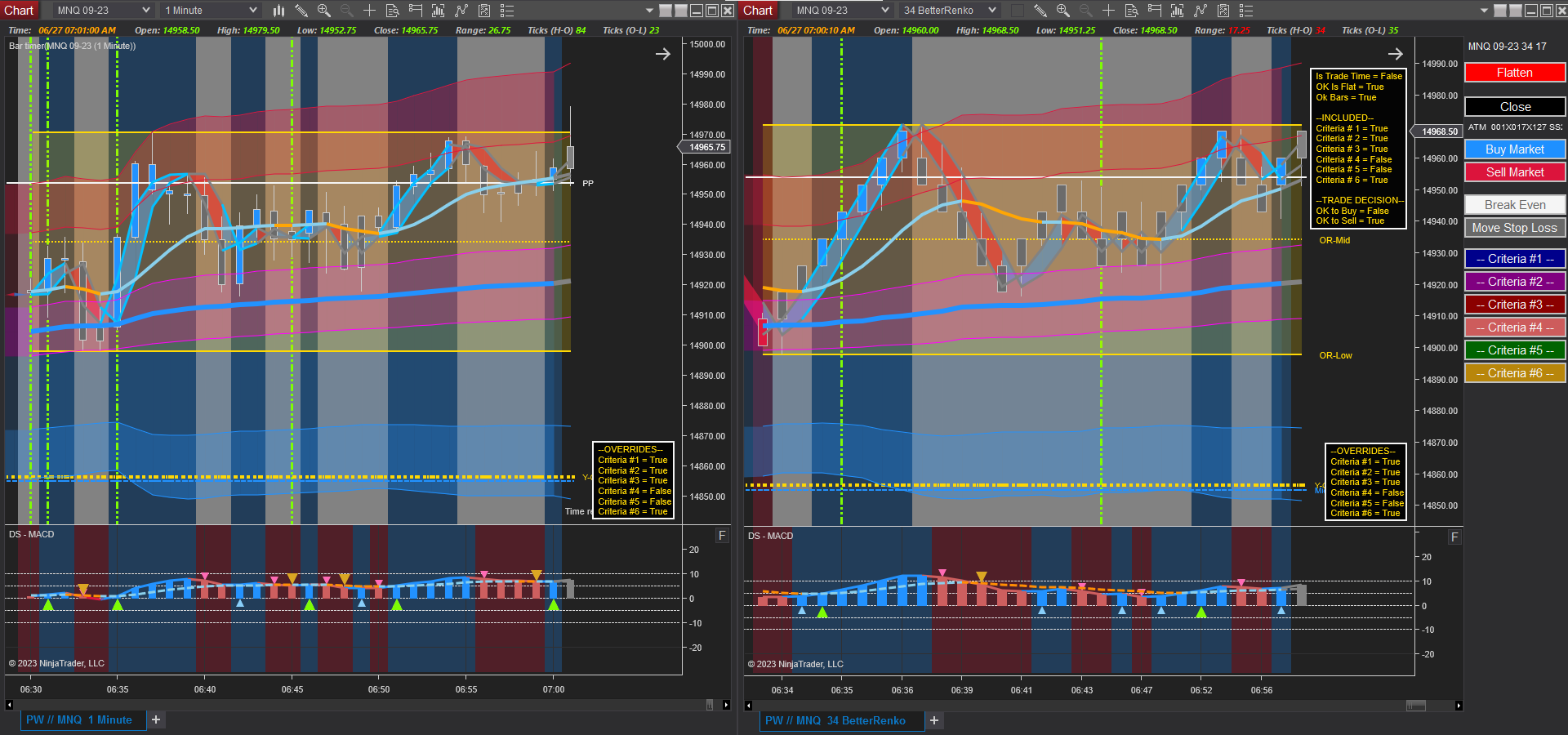
Task: Open chart properties in left chart toolbar
Action: tap(507, 11)
